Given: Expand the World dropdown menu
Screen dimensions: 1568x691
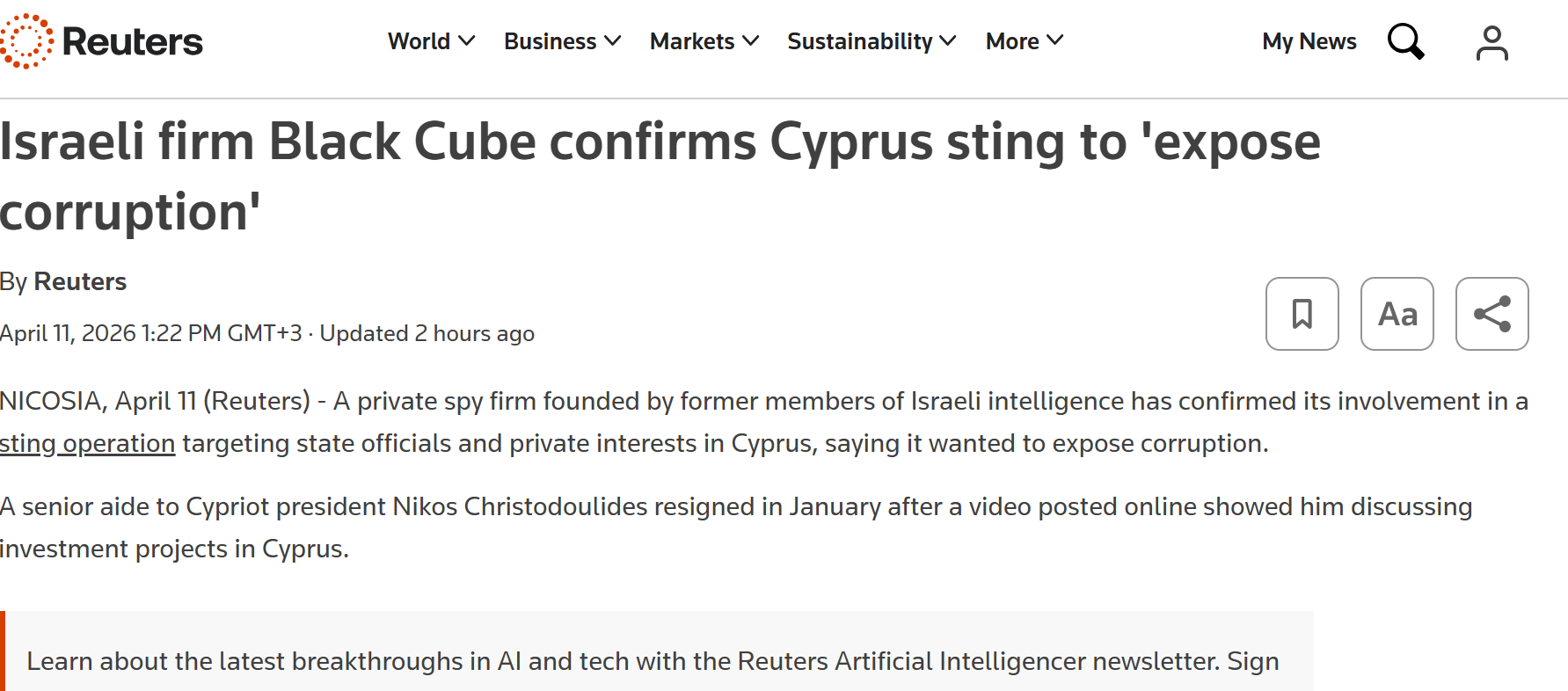Looking at the screenshot, I should (x=431, y=41).
